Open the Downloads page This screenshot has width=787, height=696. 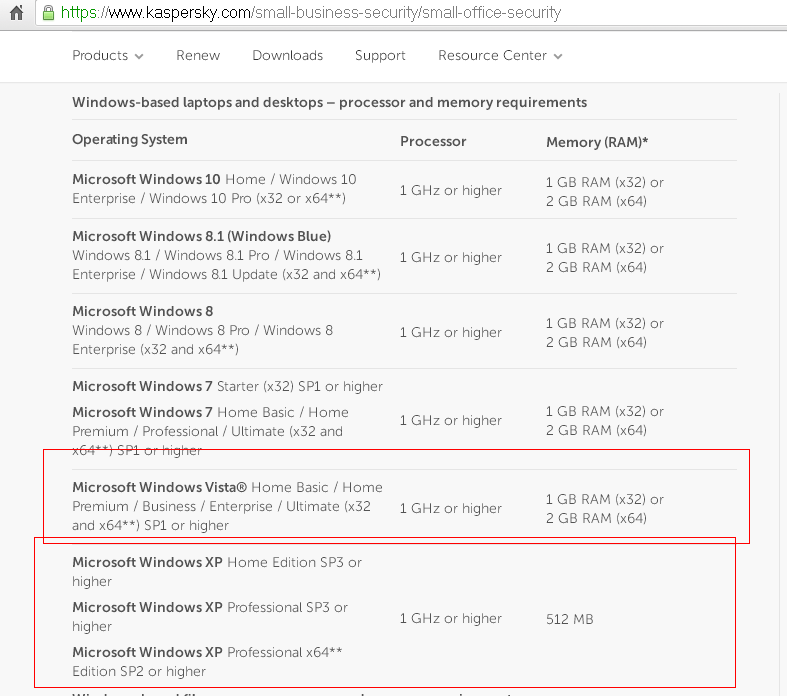click(x=287, y=55)
